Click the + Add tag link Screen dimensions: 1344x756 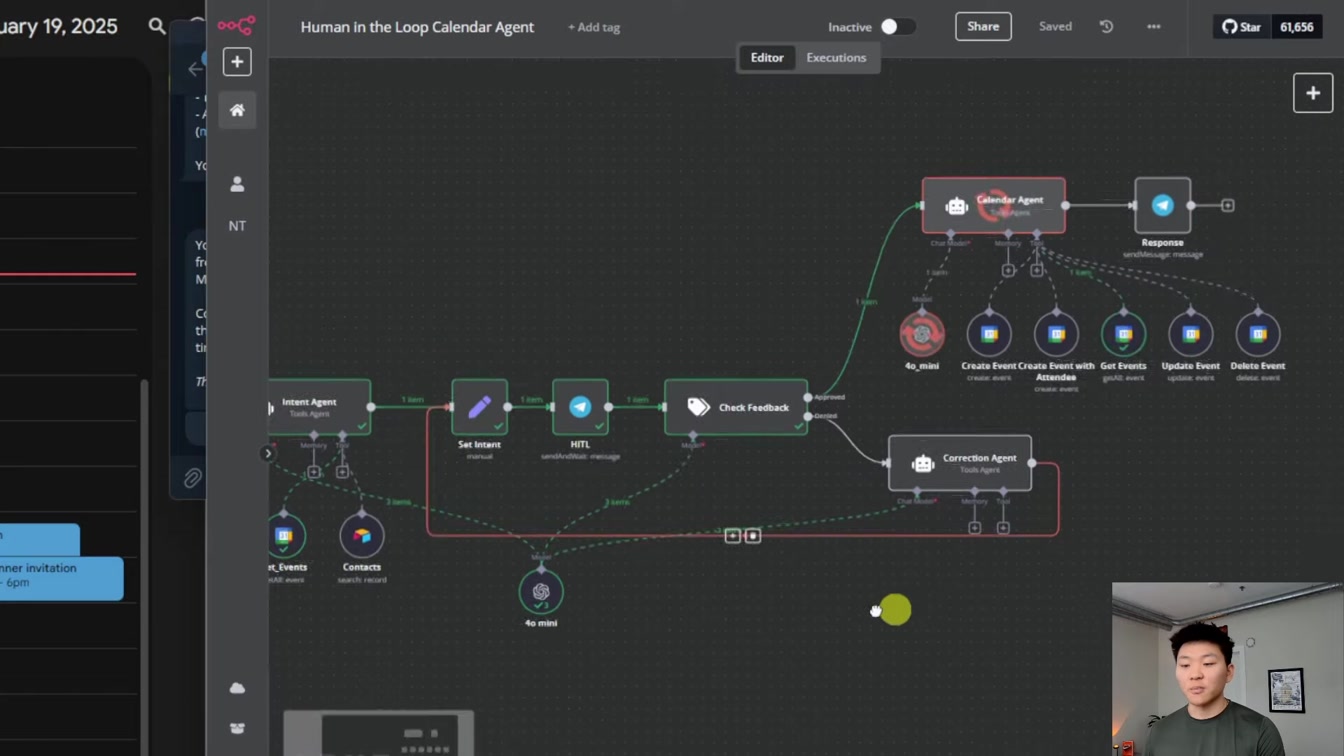coord(594,27)
